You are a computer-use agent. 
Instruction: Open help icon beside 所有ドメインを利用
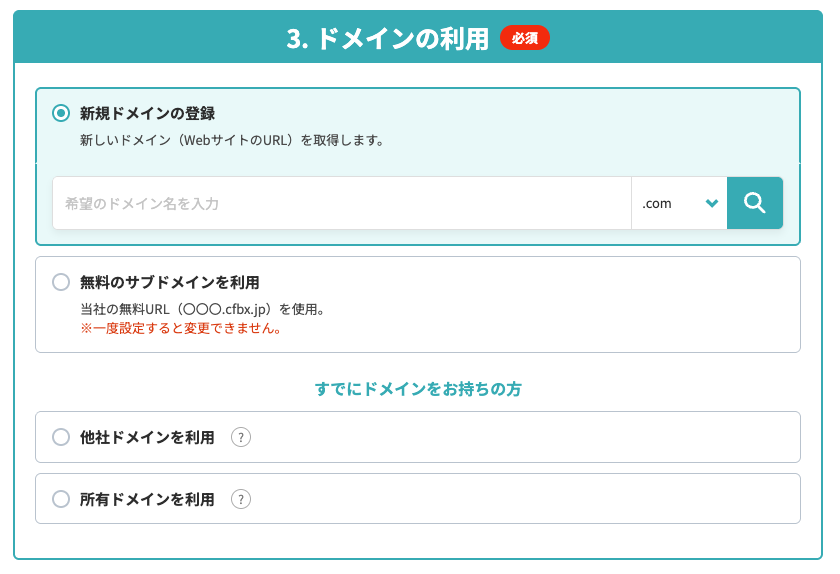(x=241, y=499)
